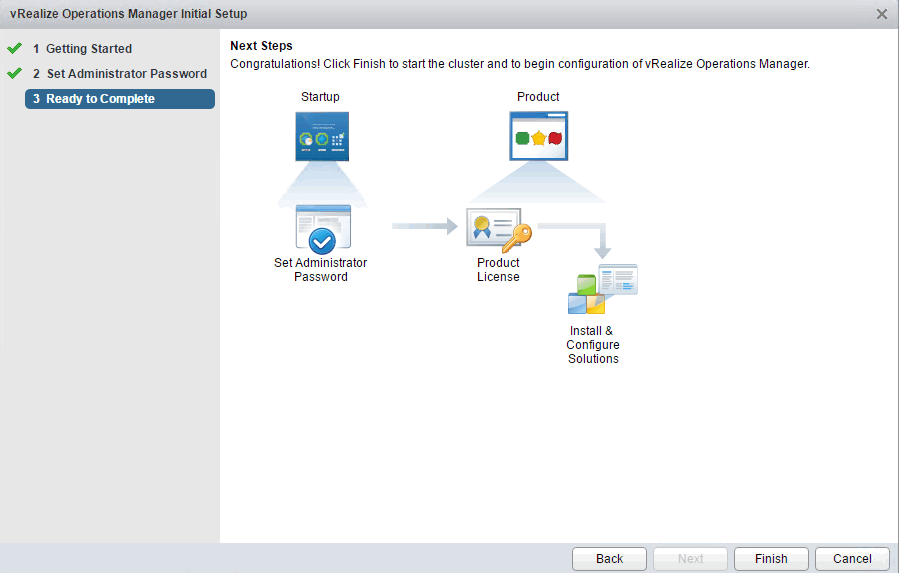
Task: Click the Product label above the diagram
Action: click(x=538, y=96)
